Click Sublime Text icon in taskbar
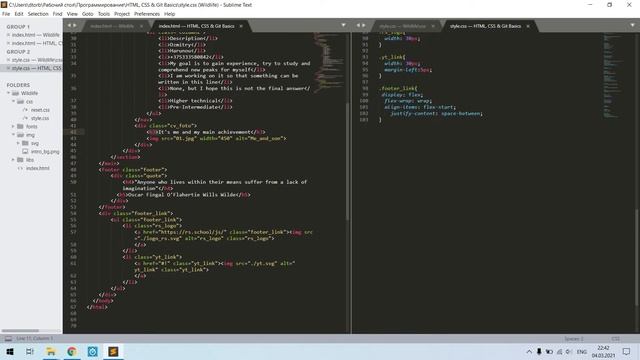This screenshot has width=640, height=360. (x=113, y=352)
